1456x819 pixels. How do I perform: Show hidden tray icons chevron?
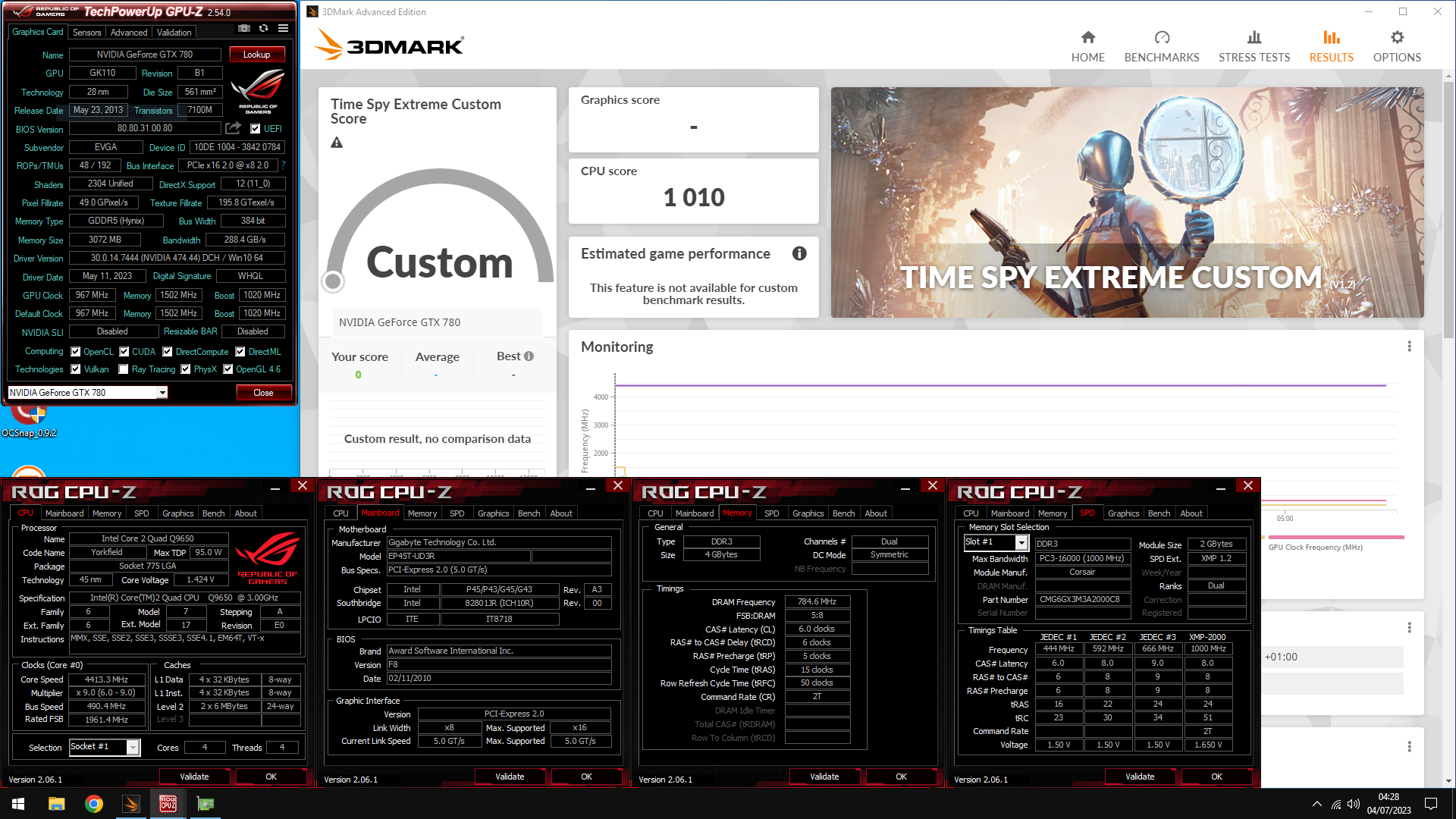[1317, 804]
